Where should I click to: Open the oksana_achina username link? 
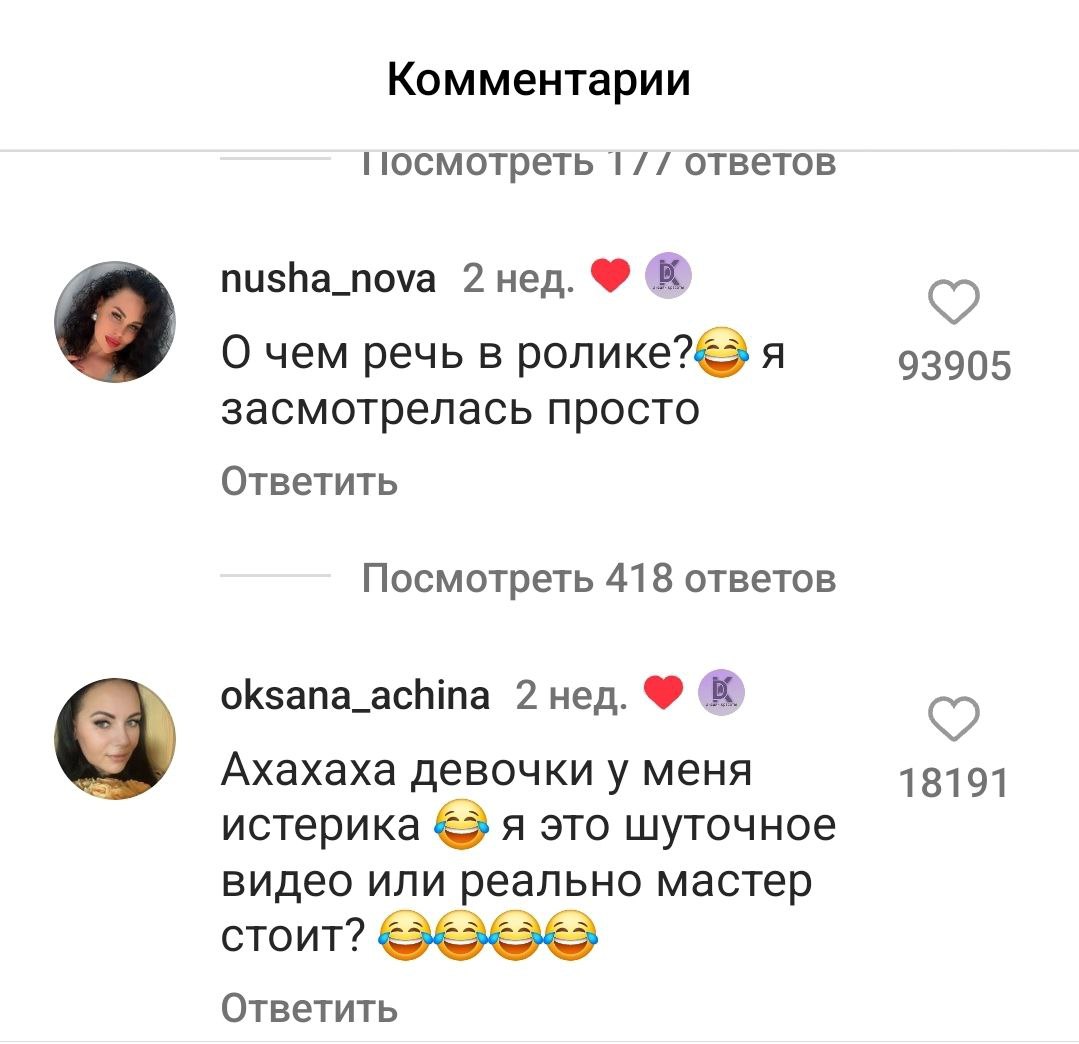click(x=355, y=695)
